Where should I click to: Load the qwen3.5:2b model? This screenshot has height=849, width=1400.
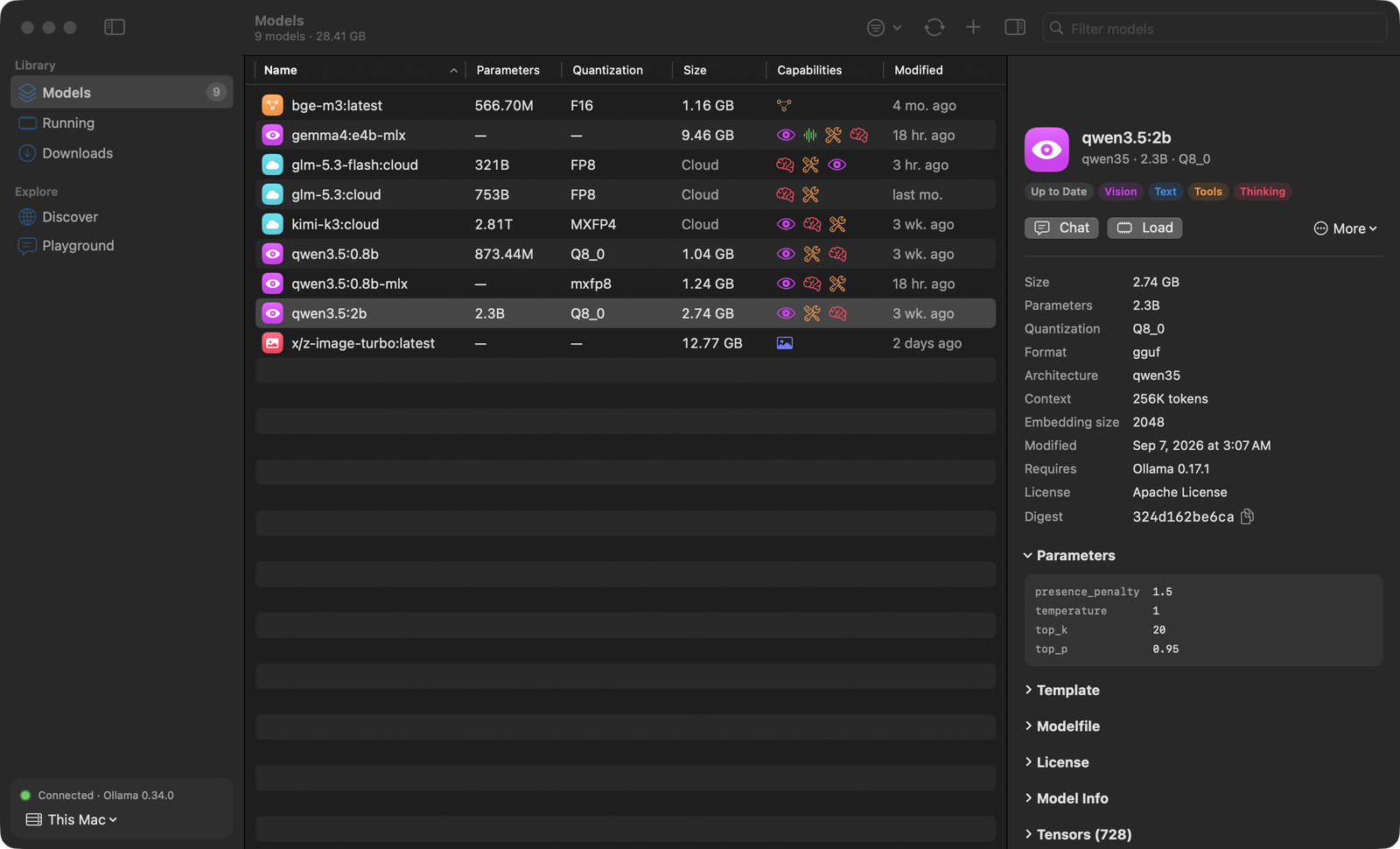coord(1144,228)
